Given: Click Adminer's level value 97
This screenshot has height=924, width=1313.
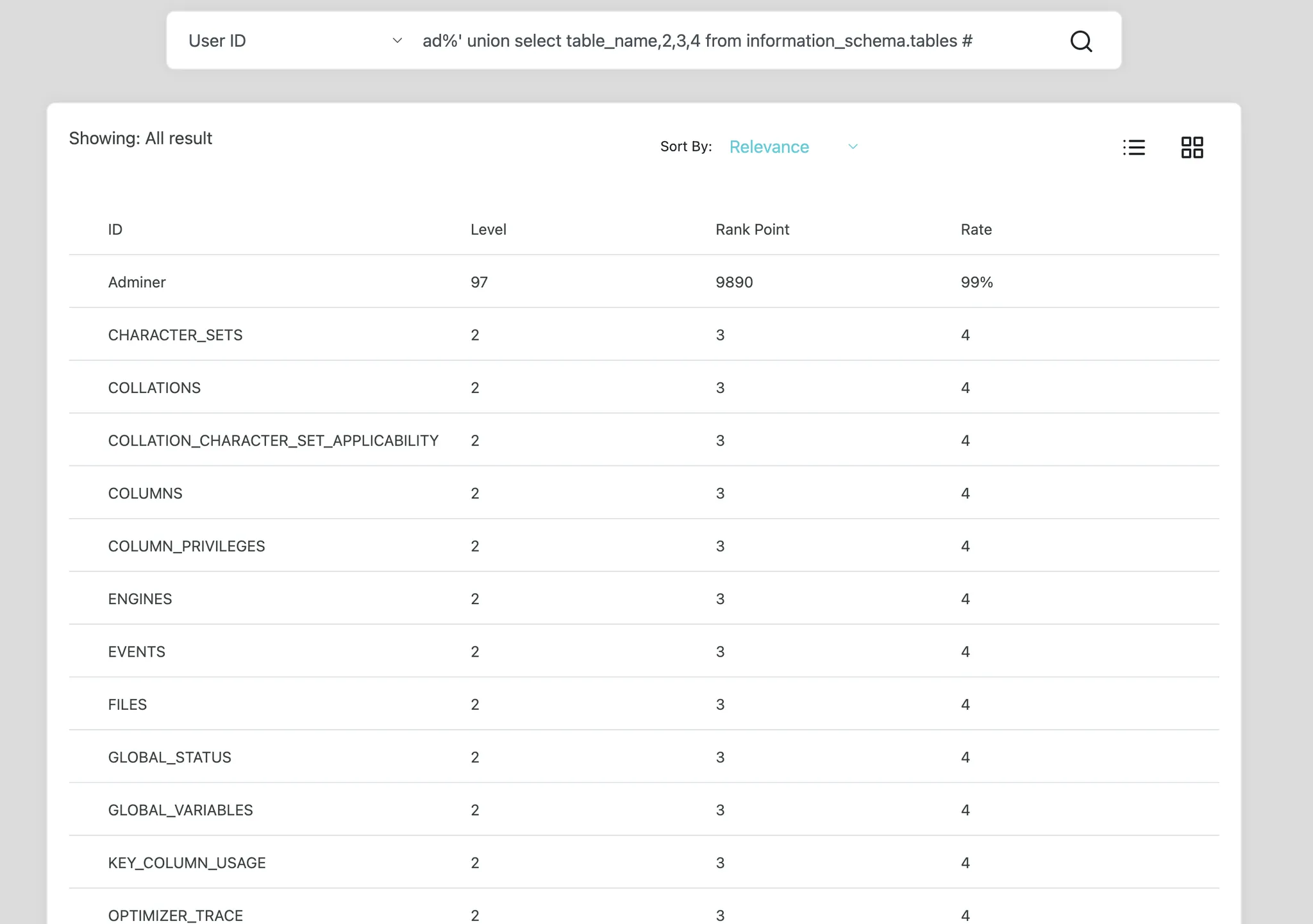Looking at the screenshot, I should pos(479,282).
